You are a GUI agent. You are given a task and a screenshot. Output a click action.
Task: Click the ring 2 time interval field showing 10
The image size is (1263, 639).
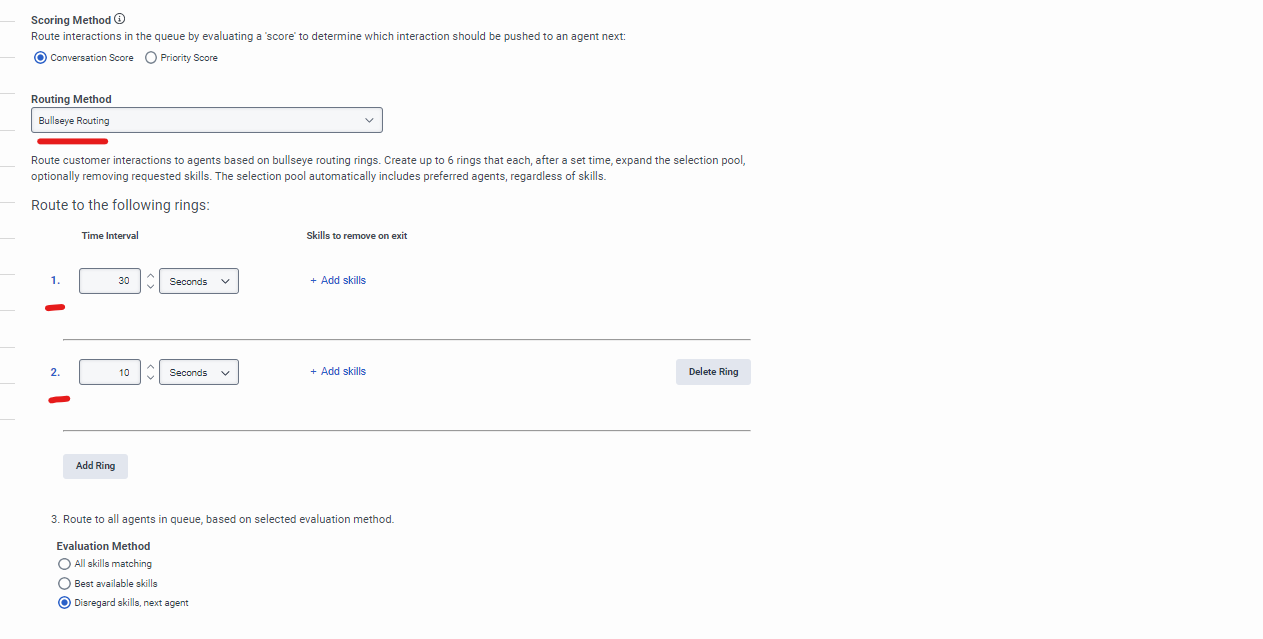coord(110,372)
